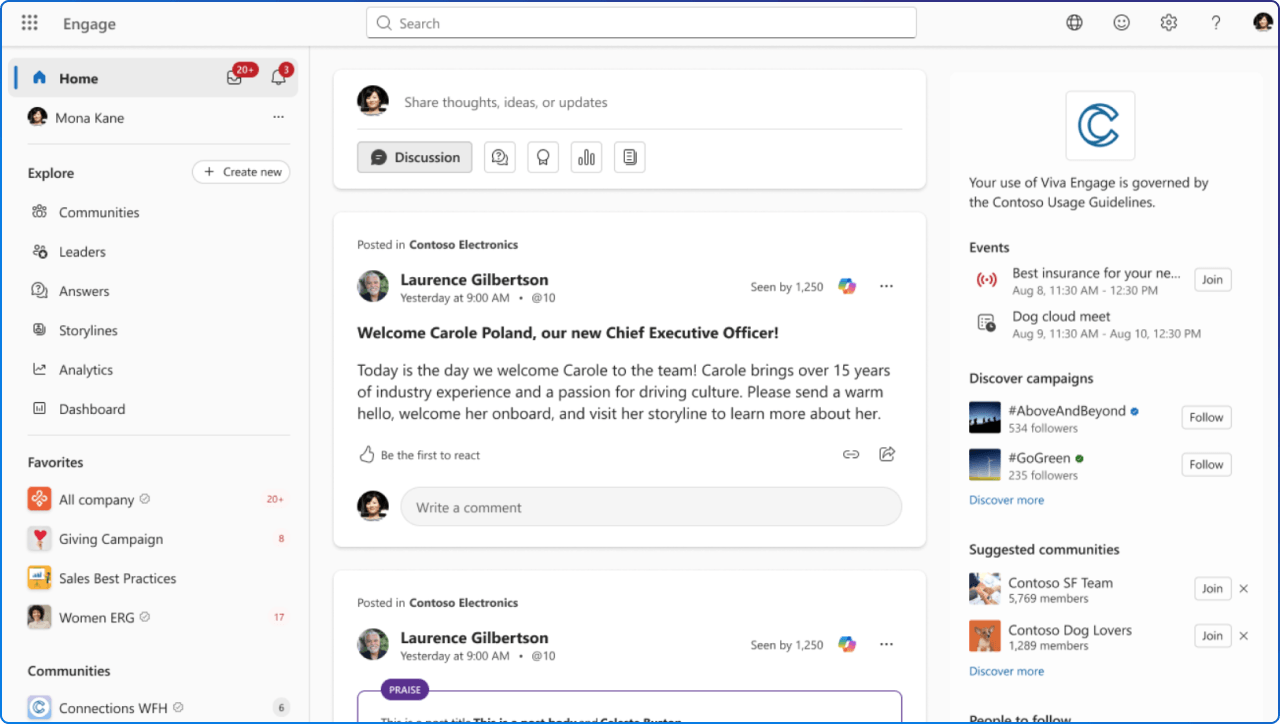The width and height of the screenshot is (1280, 724).
Task: Open profile avatar in top bar
Action: (x=1263, y=23)
